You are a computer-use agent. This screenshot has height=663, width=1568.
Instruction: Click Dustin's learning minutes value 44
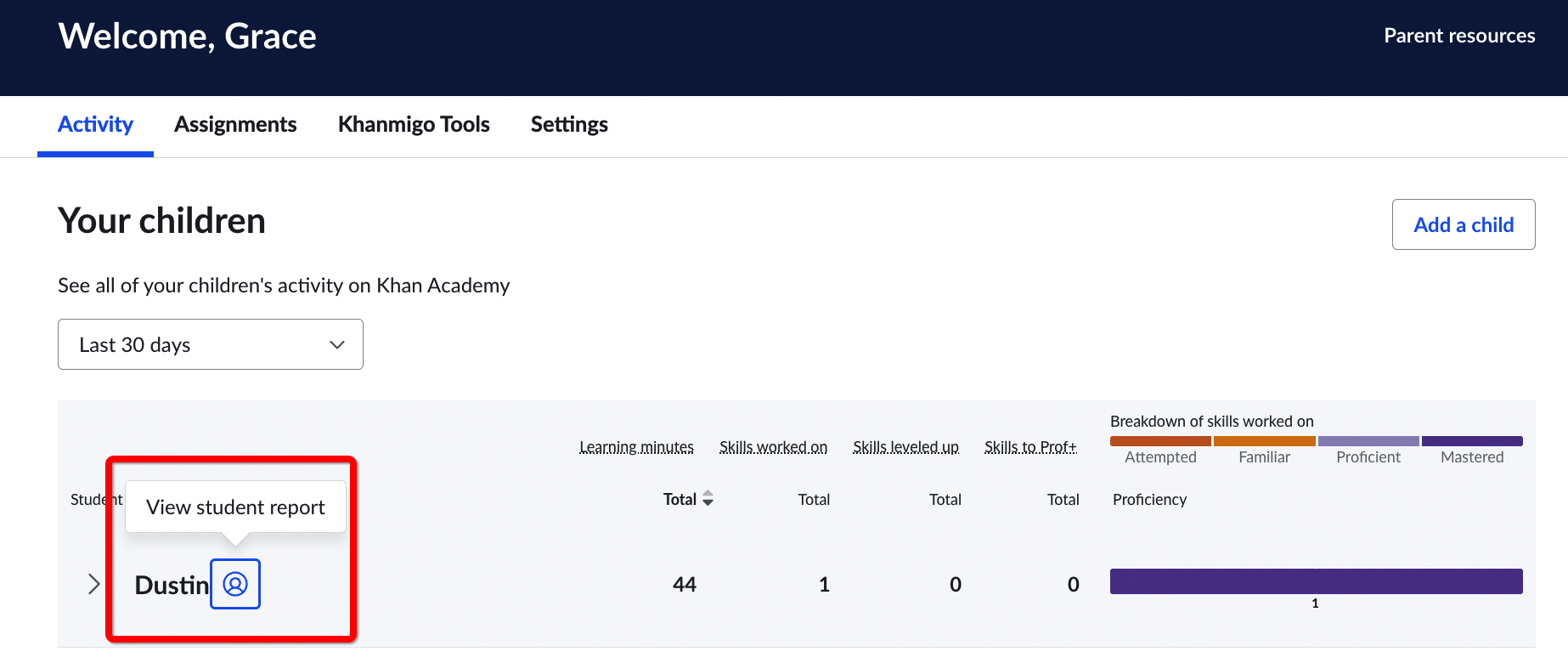pos(685,585)
